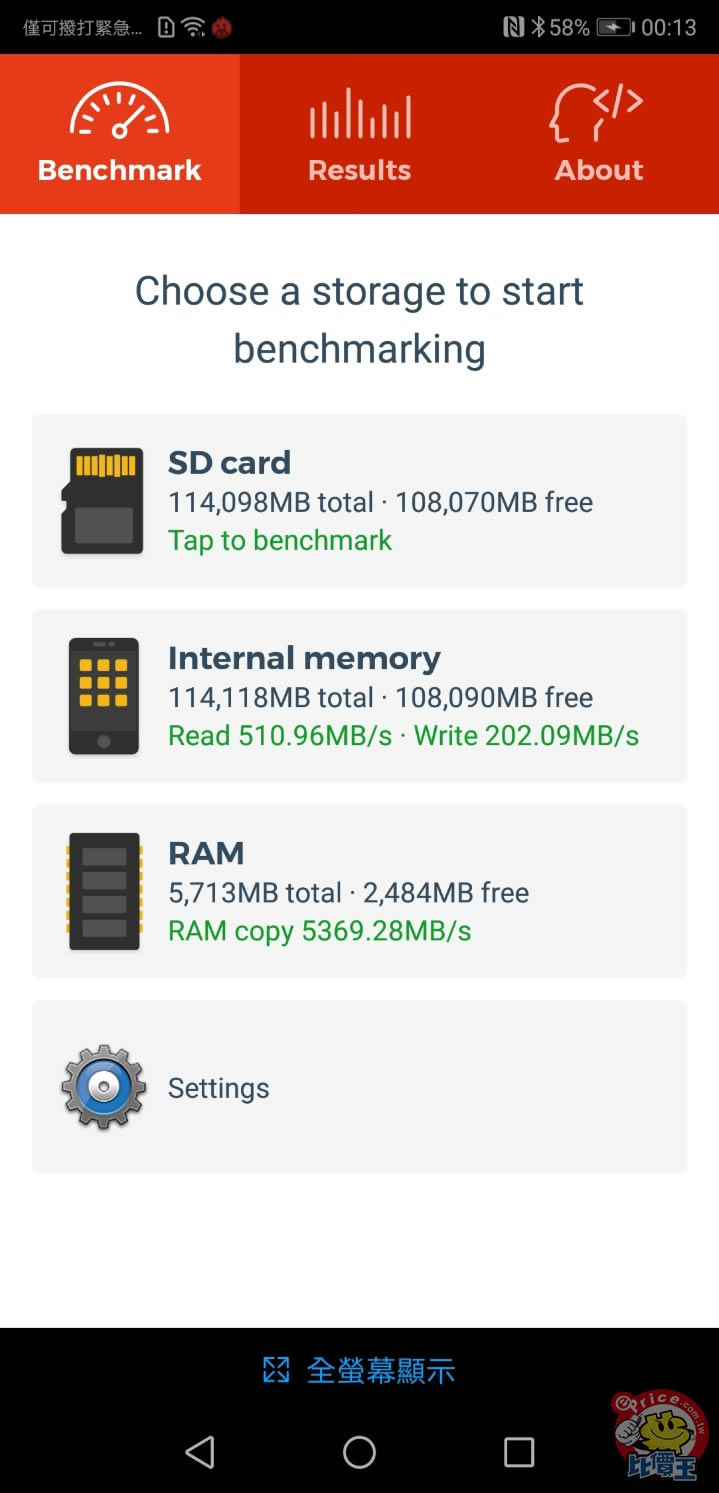Open the About tab label
This screenshot has height=1493, width=719.
coord(599,170)
